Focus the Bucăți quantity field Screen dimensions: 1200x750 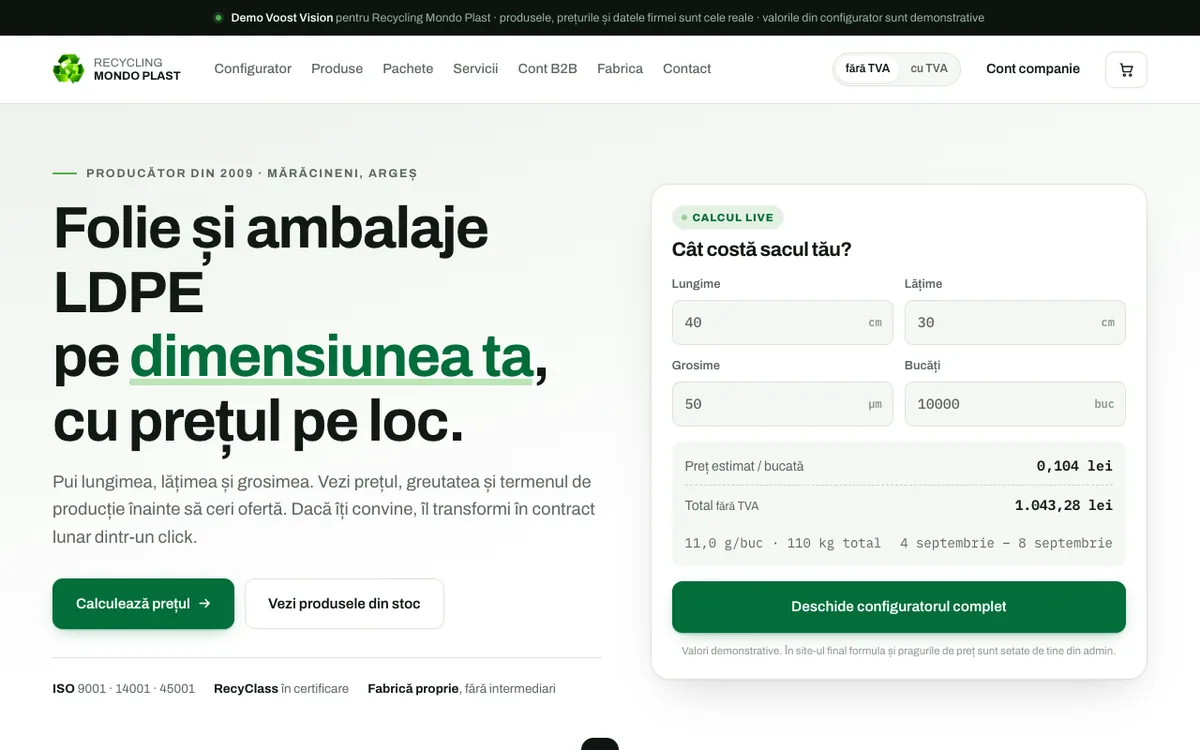pos(1015,404)
